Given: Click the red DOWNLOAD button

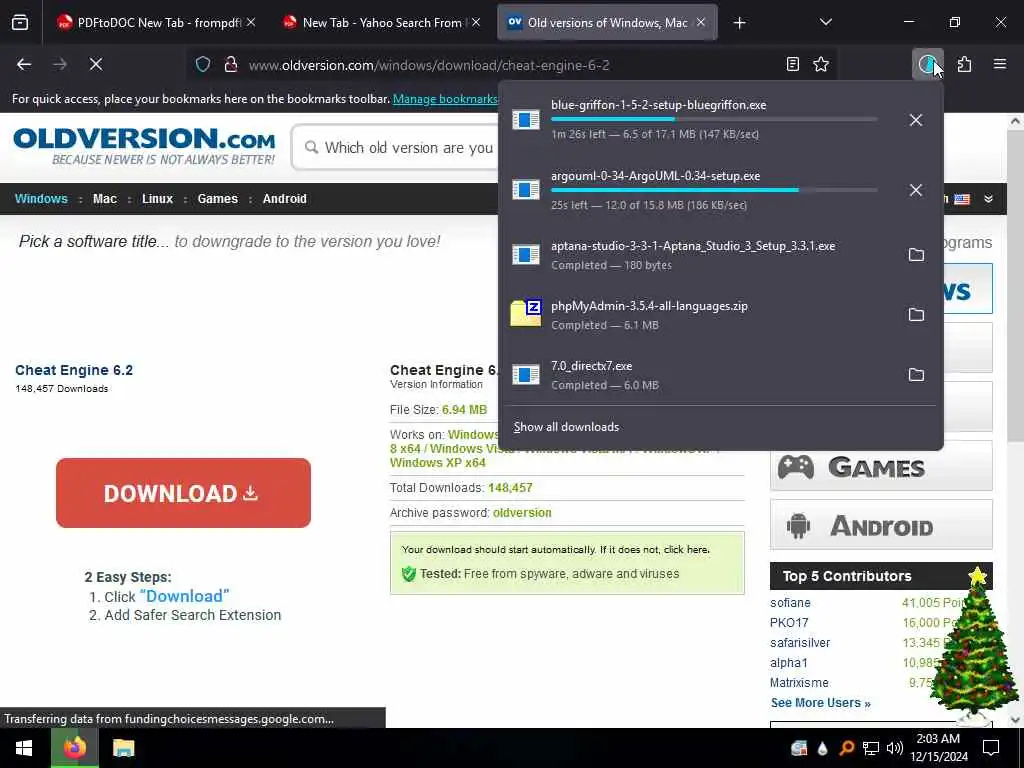Looking at the screenshot, I should (x=184, y=493).
